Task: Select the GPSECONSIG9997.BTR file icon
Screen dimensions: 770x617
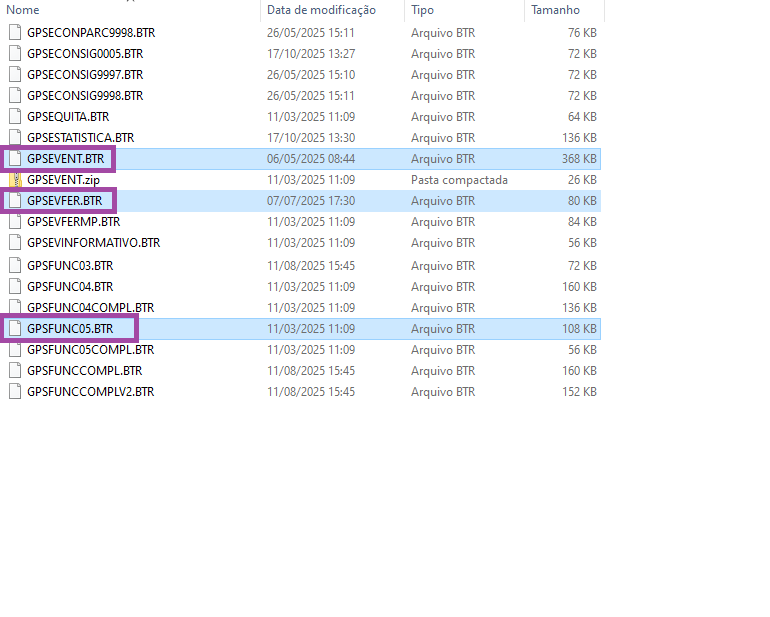Action: pos(15,75)
